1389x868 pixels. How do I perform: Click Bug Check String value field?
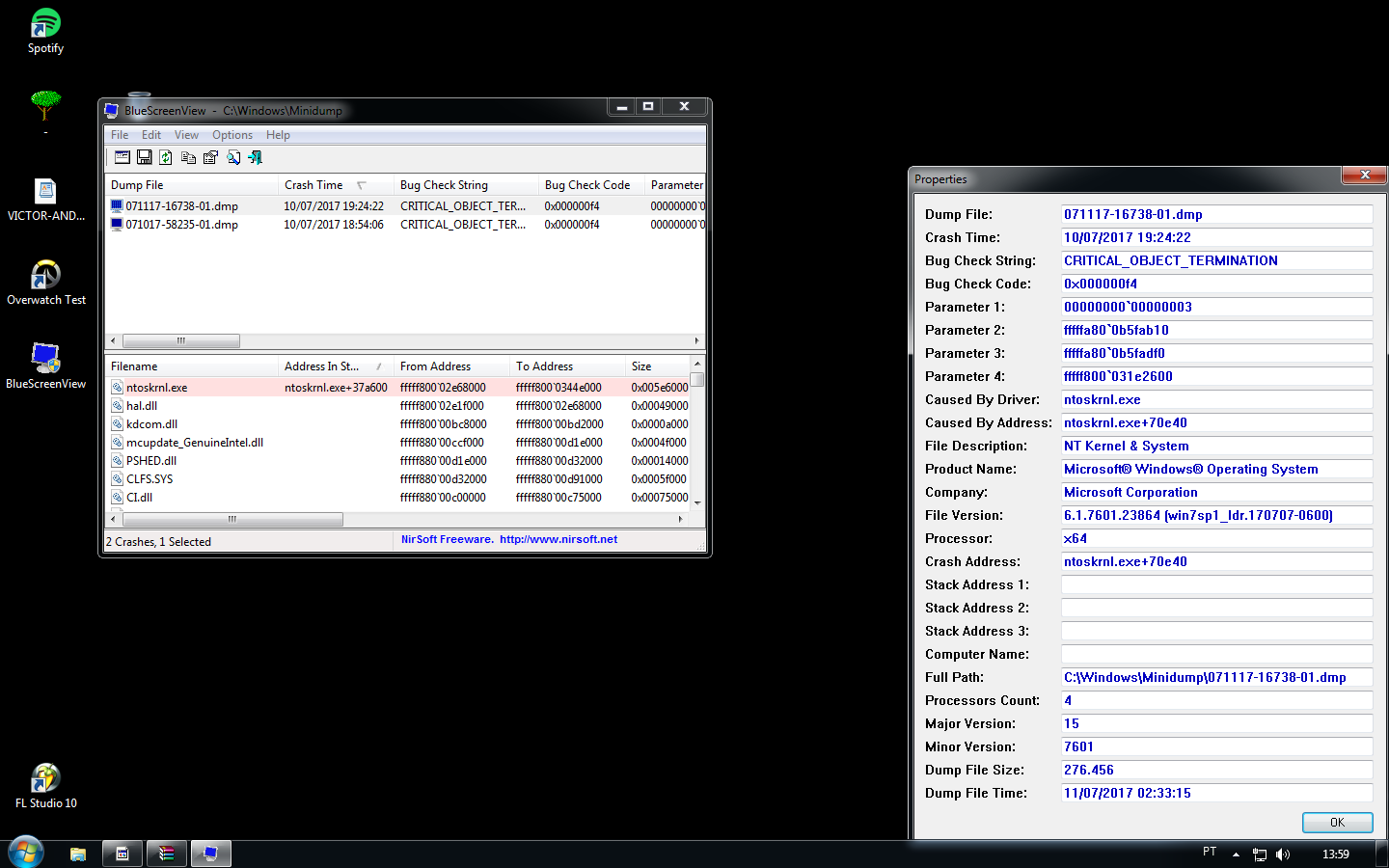(x=1216, y=260)
